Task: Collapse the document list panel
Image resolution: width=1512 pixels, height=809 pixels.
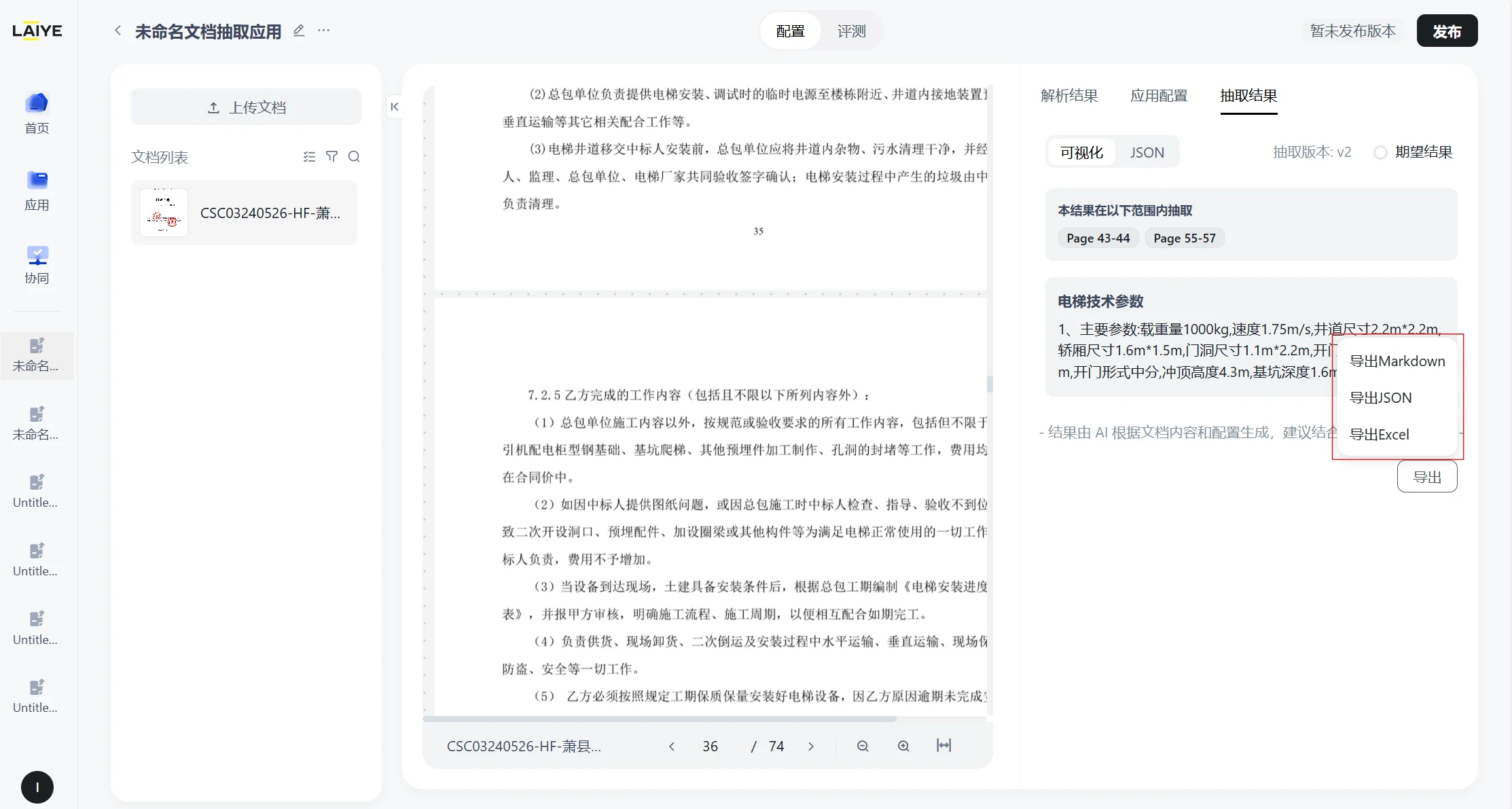Action: pyautogui.click(x=395, y=107)
